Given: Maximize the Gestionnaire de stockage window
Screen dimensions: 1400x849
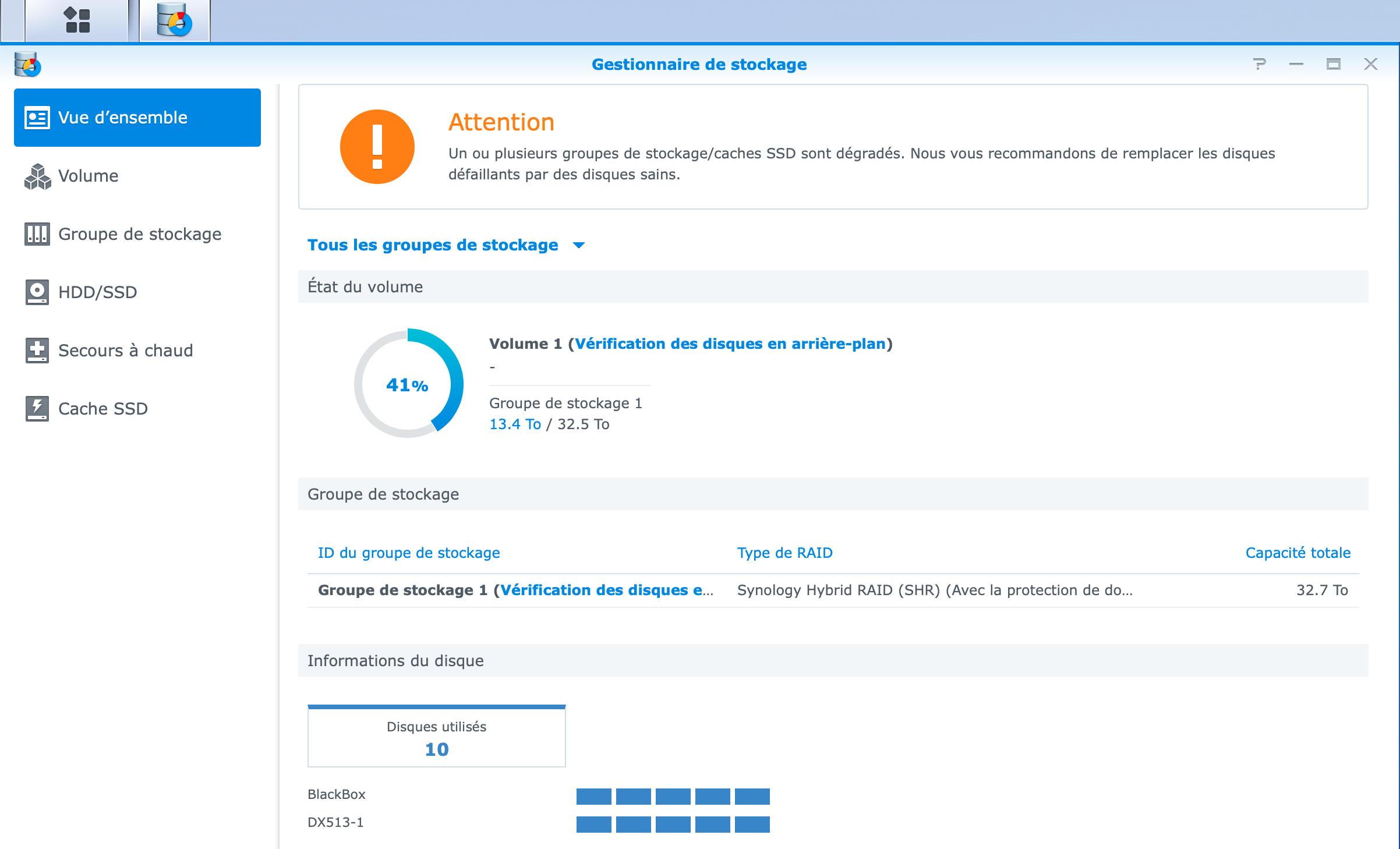Looking at the screenshot, I should [x=1334, y=64].
